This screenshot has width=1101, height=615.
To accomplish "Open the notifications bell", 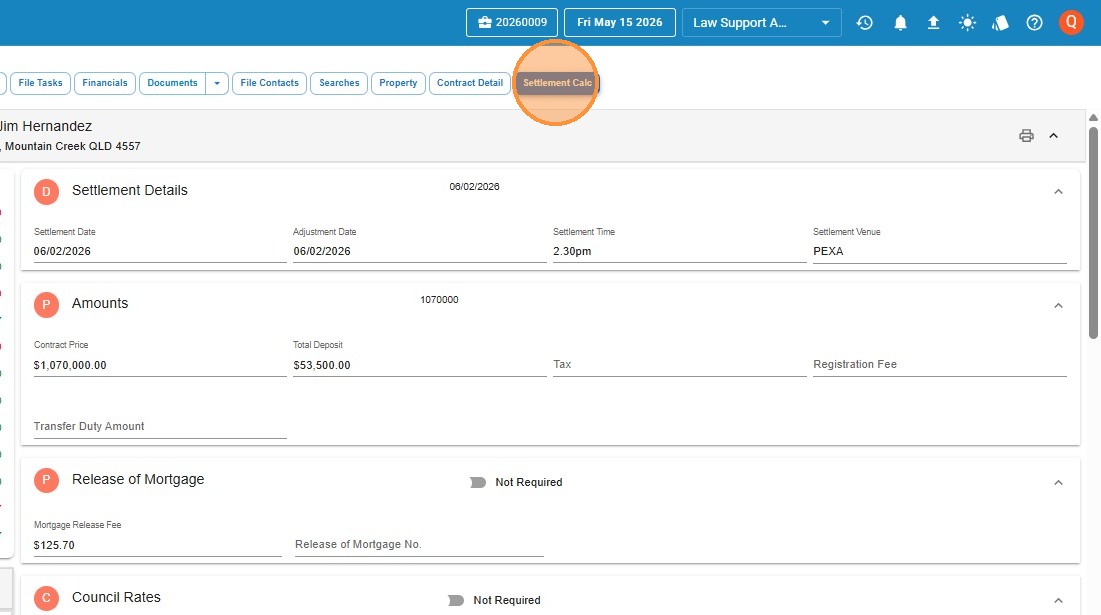I will point(900,22).
